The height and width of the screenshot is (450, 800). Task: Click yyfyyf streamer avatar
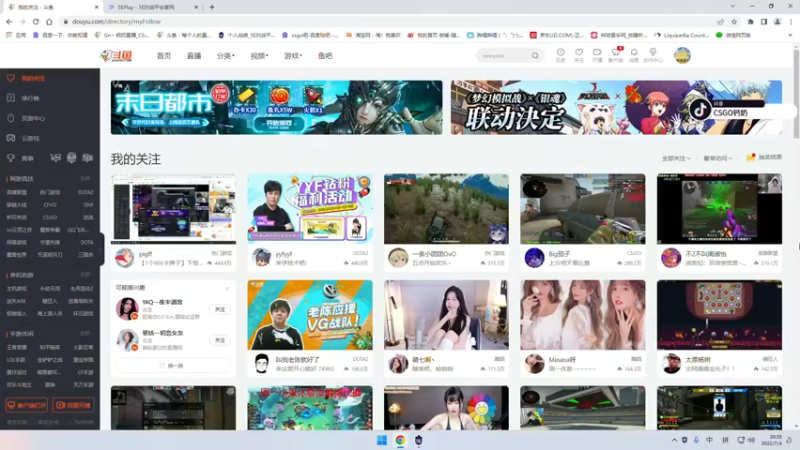261,258
